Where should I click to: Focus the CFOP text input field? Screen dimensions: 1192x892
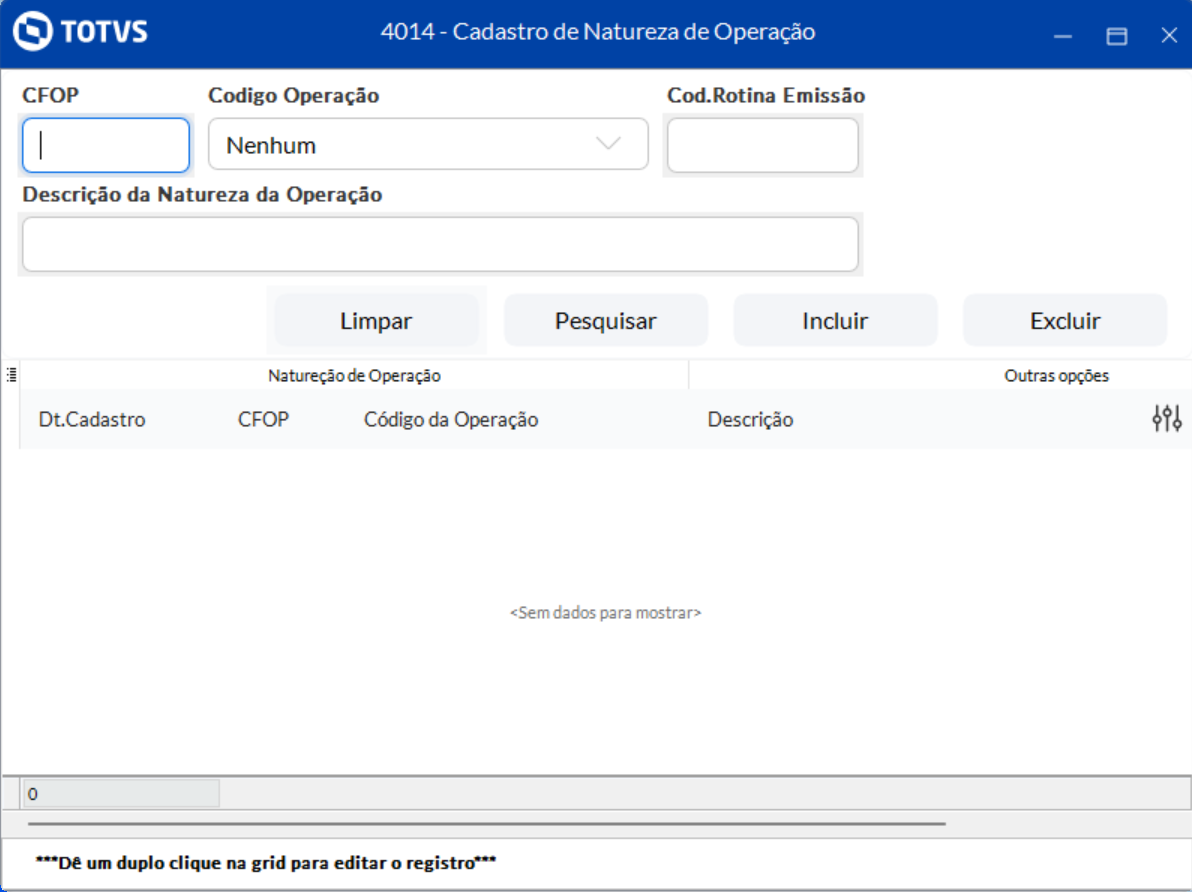(106, 145)
